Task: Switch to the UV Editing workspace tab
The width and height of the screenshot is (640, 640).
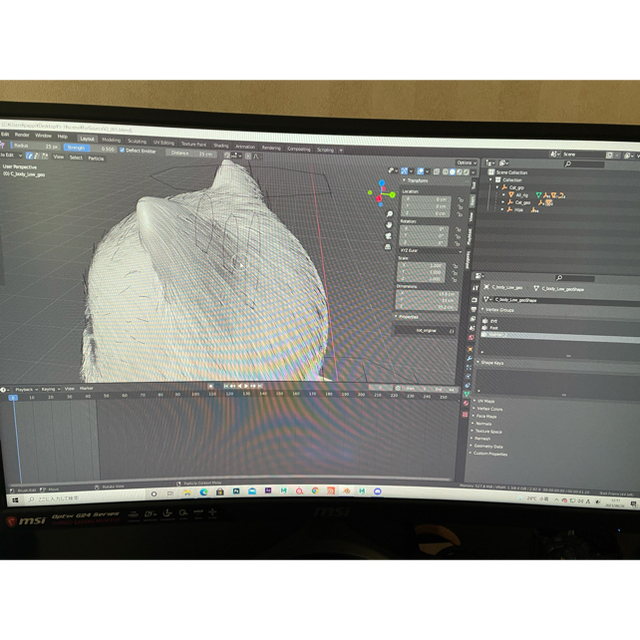Action: (x=164, y=142)
